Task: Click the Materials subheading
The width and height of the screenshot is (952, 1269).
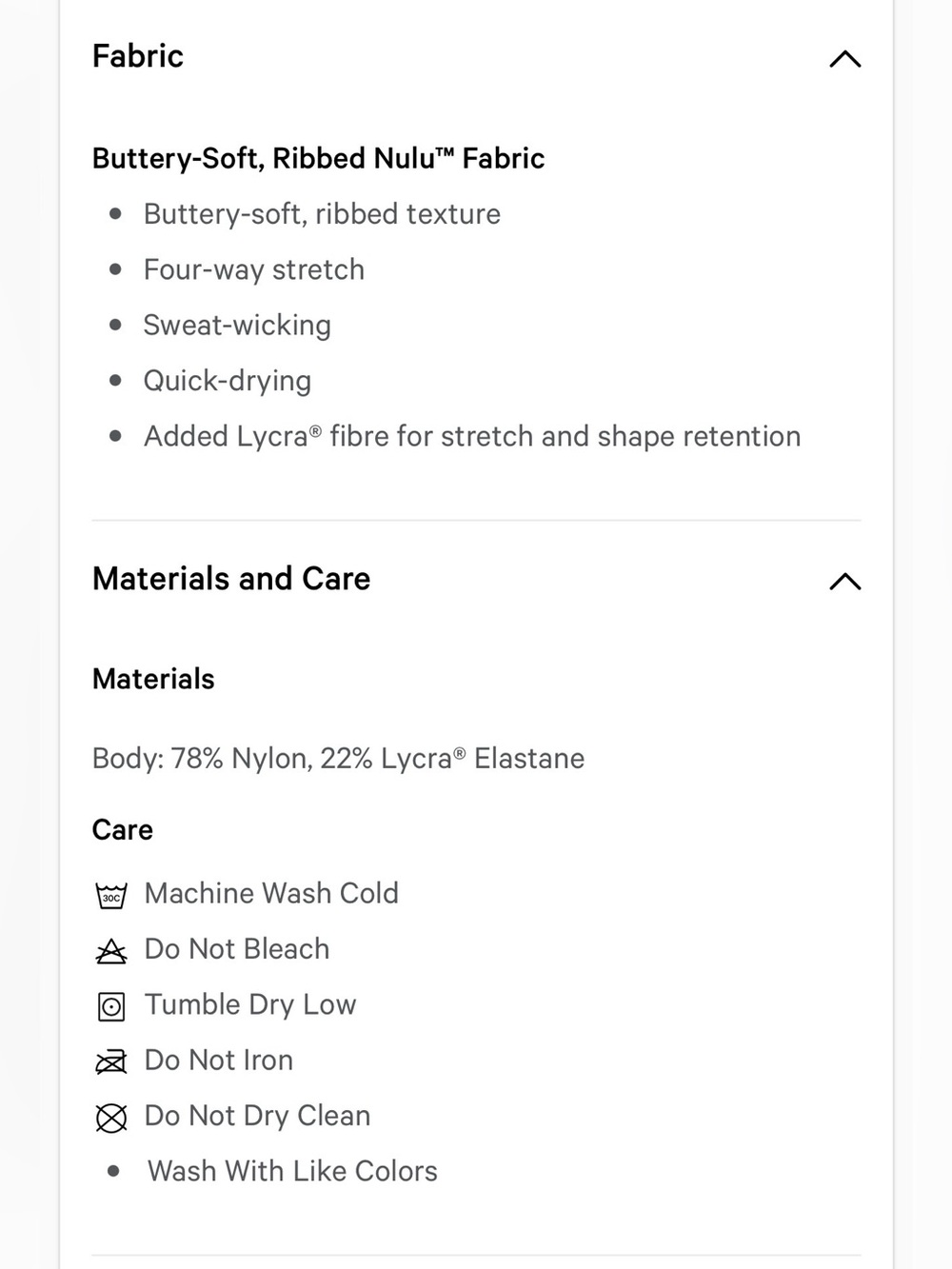Action: coord(153,679)
